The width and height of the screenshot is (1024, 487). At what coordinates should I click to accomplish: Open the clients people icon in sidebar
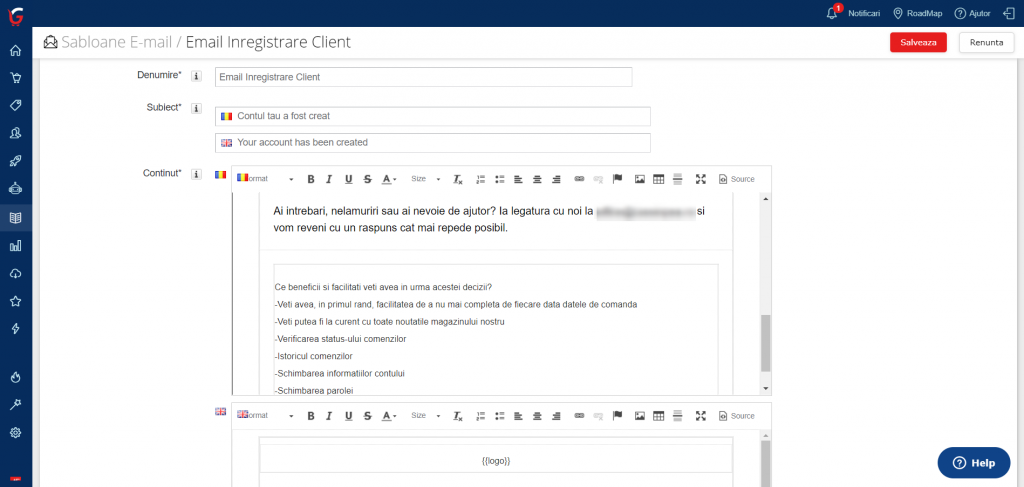tap(16, 133)
